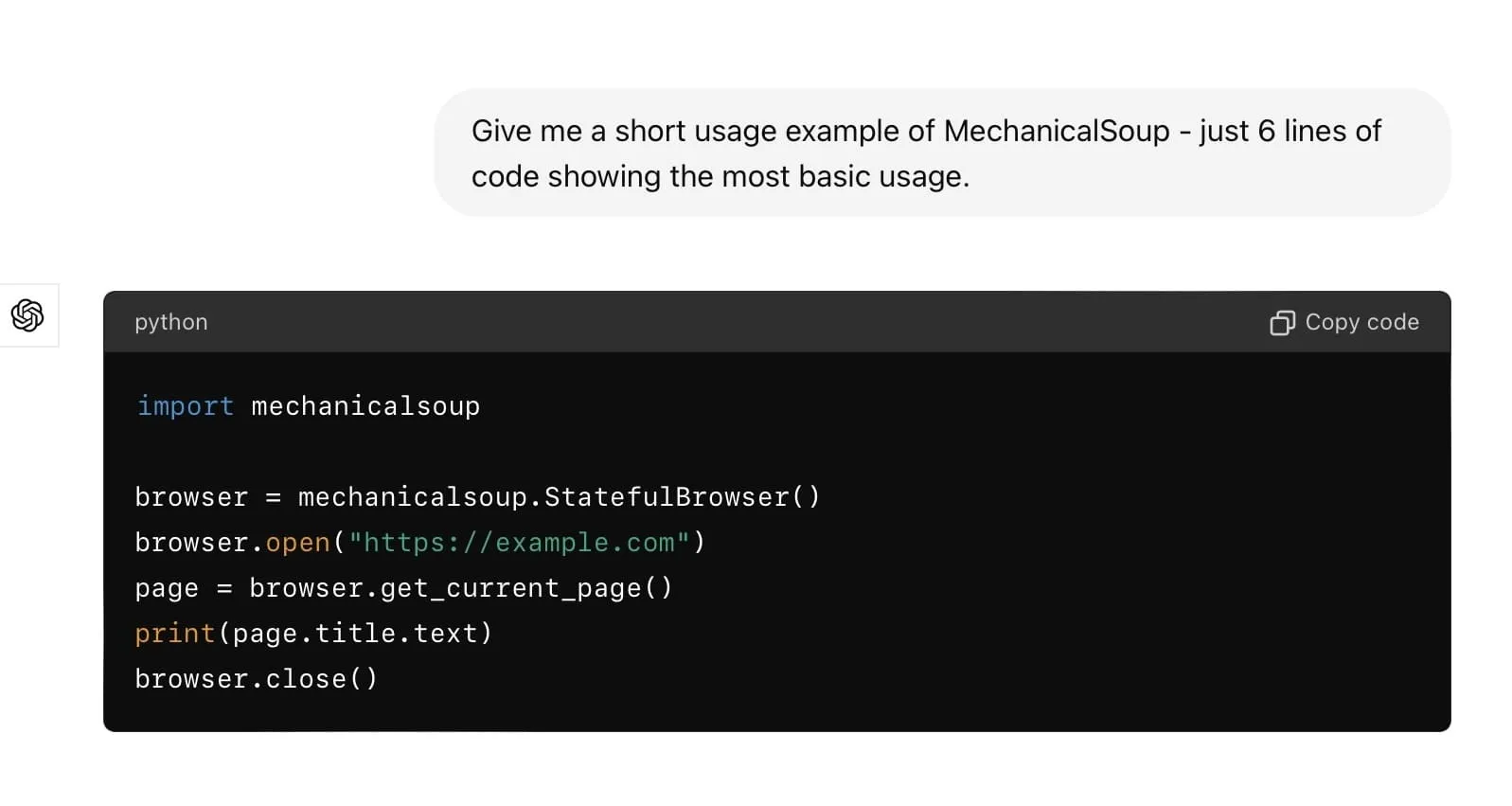The width and height of the screenshot is (1512, 806).
Task: Click the "browser.close()" code line
Action: (x=256, y=679)
